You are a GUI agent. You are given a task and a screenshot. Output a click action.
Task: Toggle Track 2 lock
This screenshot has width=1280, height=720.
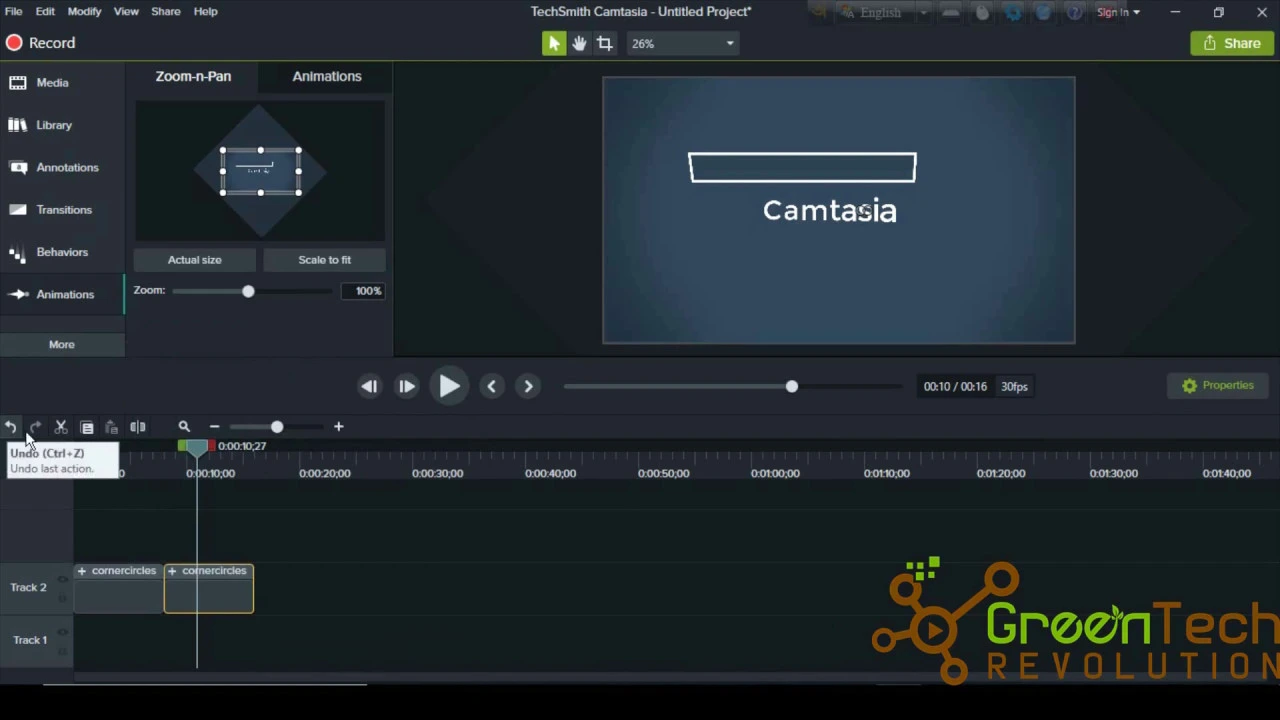62,598
